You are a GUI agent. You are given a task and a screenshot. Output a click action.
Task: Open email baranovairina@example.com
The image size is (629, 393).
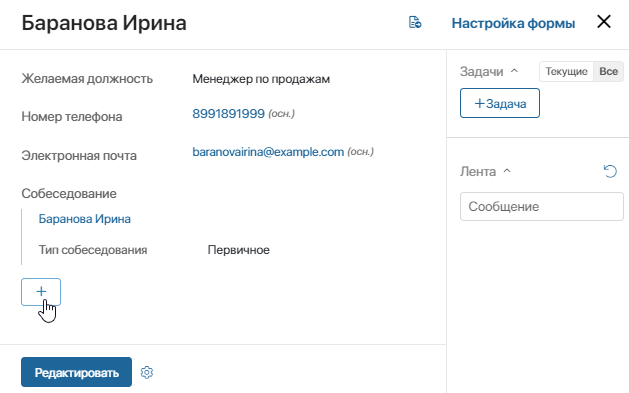pyautogui.click(x=268, y=152)
